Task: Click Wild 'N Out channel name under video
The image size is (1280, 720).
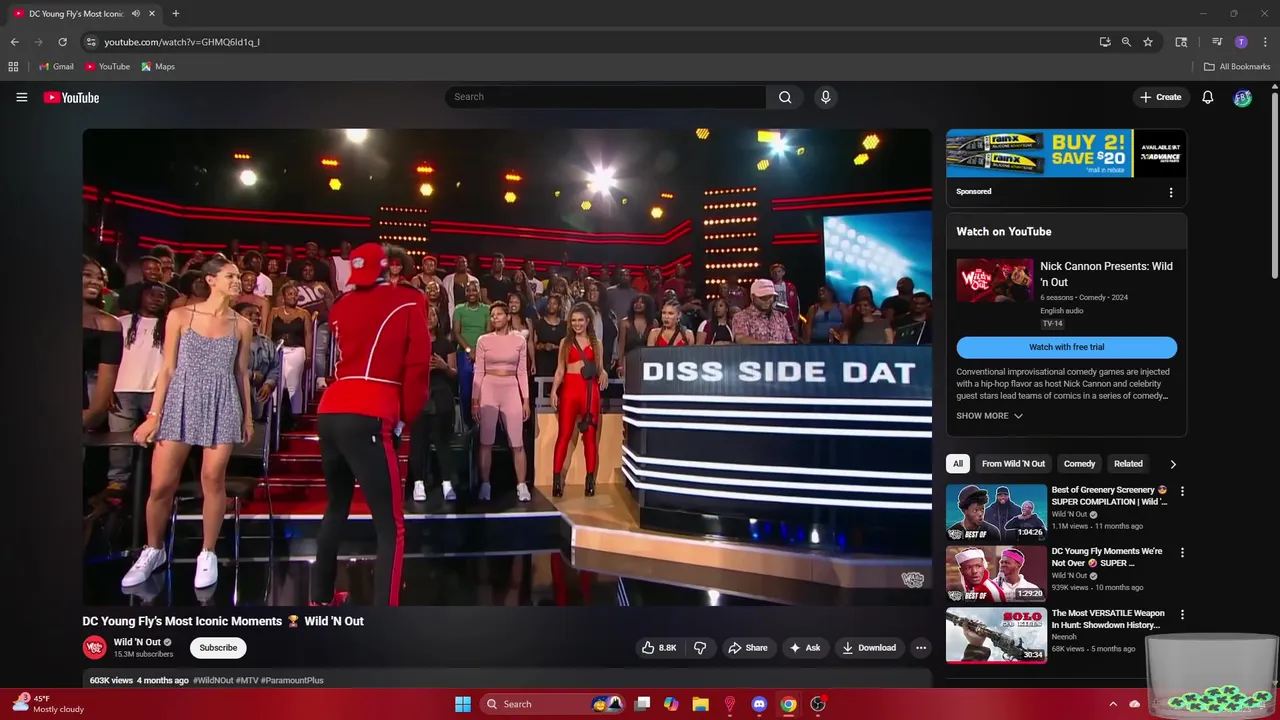Action: click(137, 642)
